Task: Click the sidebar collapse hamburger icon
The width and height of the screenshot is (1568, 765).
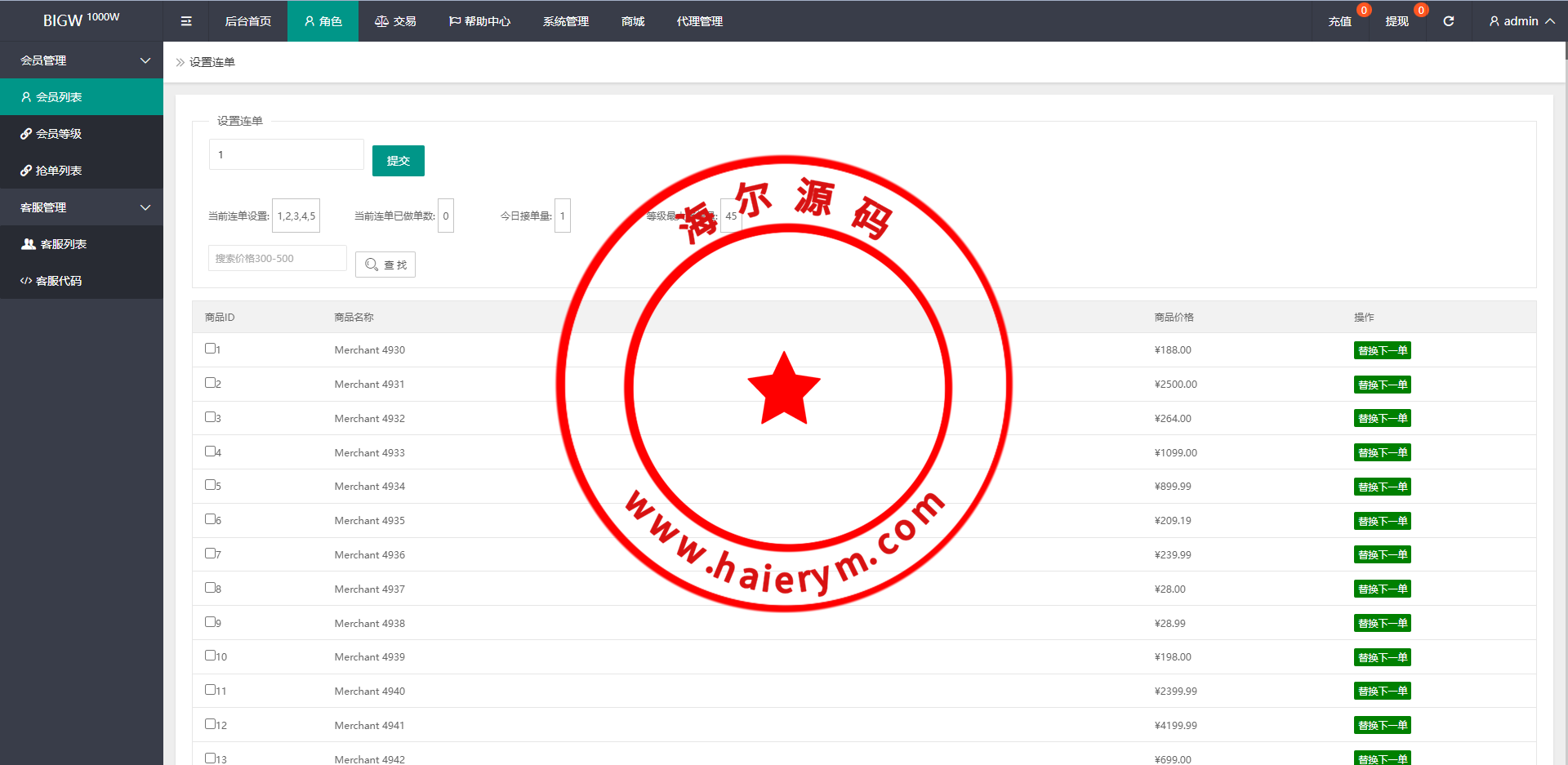Action: (186, 21)
